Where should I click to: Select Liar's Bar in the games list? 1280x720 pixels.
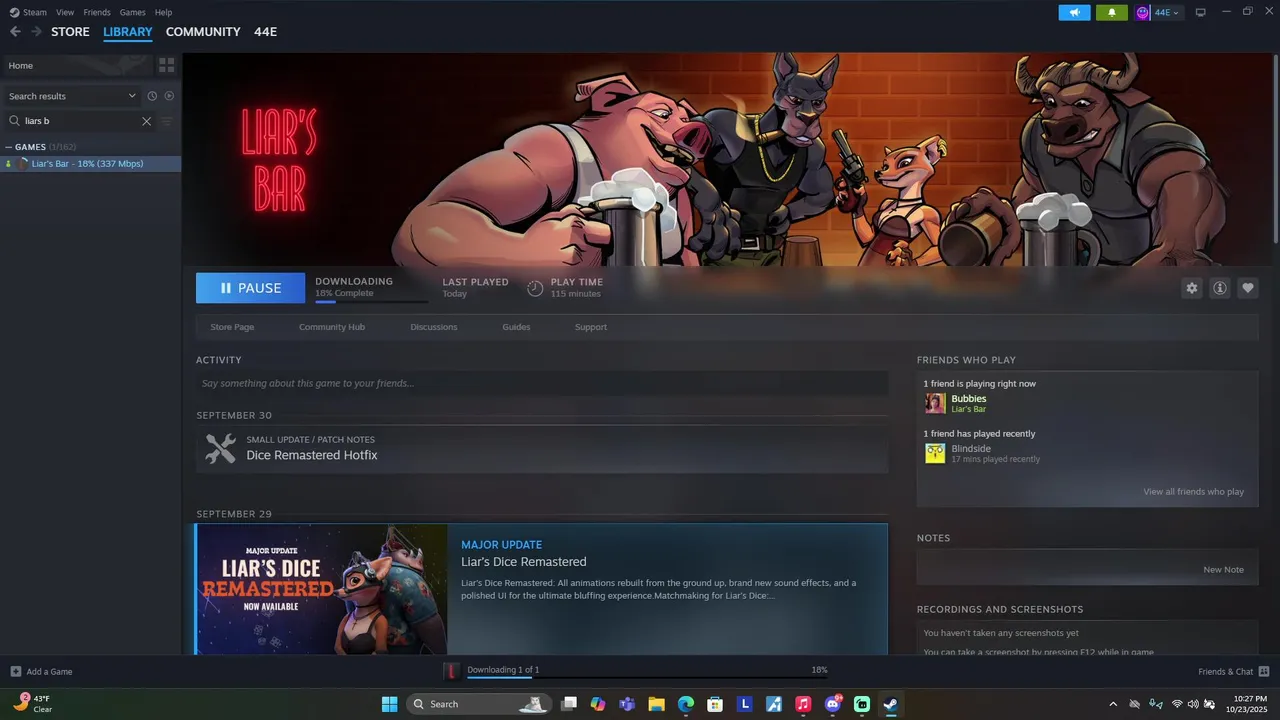90,164
